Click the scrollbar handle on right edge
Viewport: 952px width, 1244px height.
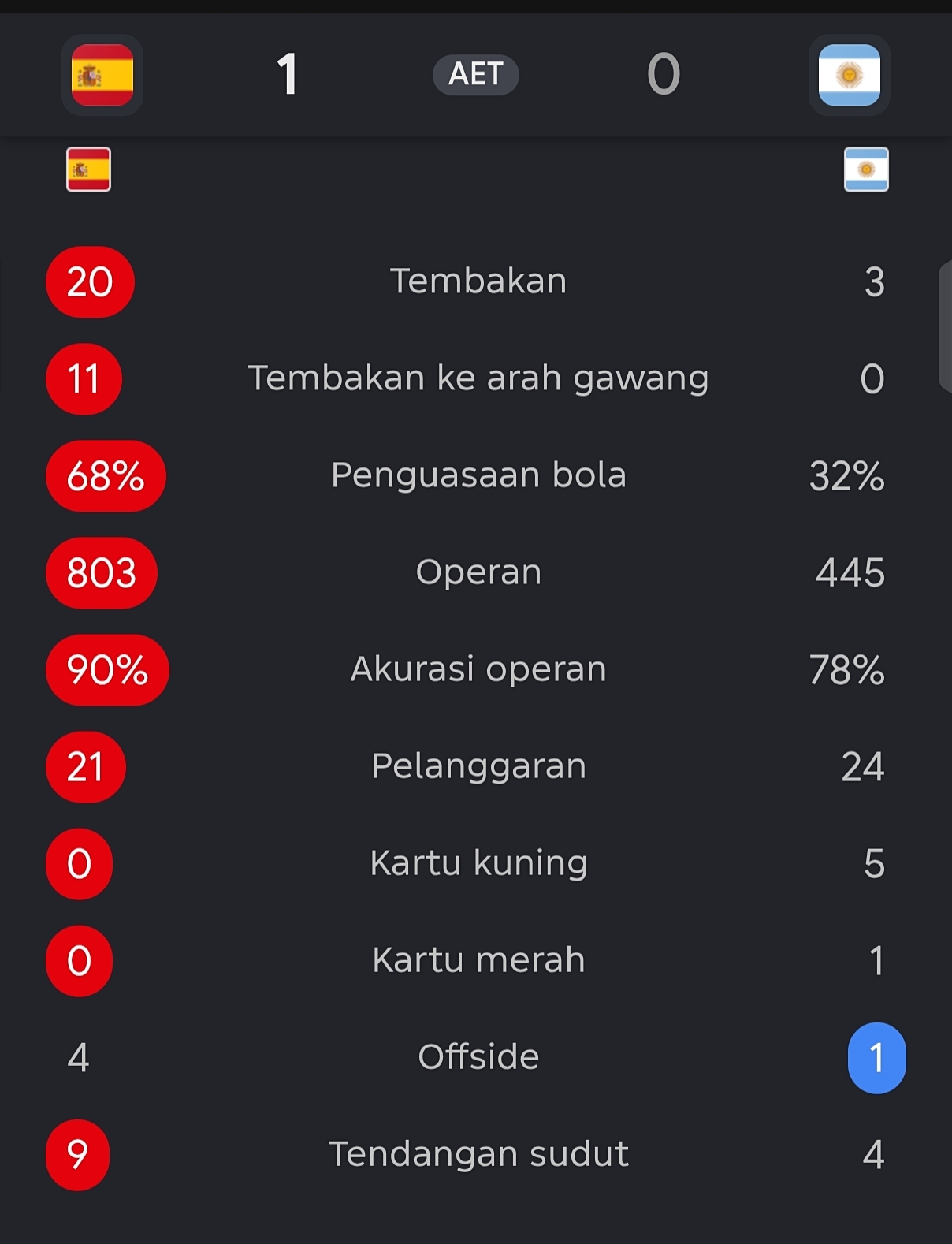(946, 326)
